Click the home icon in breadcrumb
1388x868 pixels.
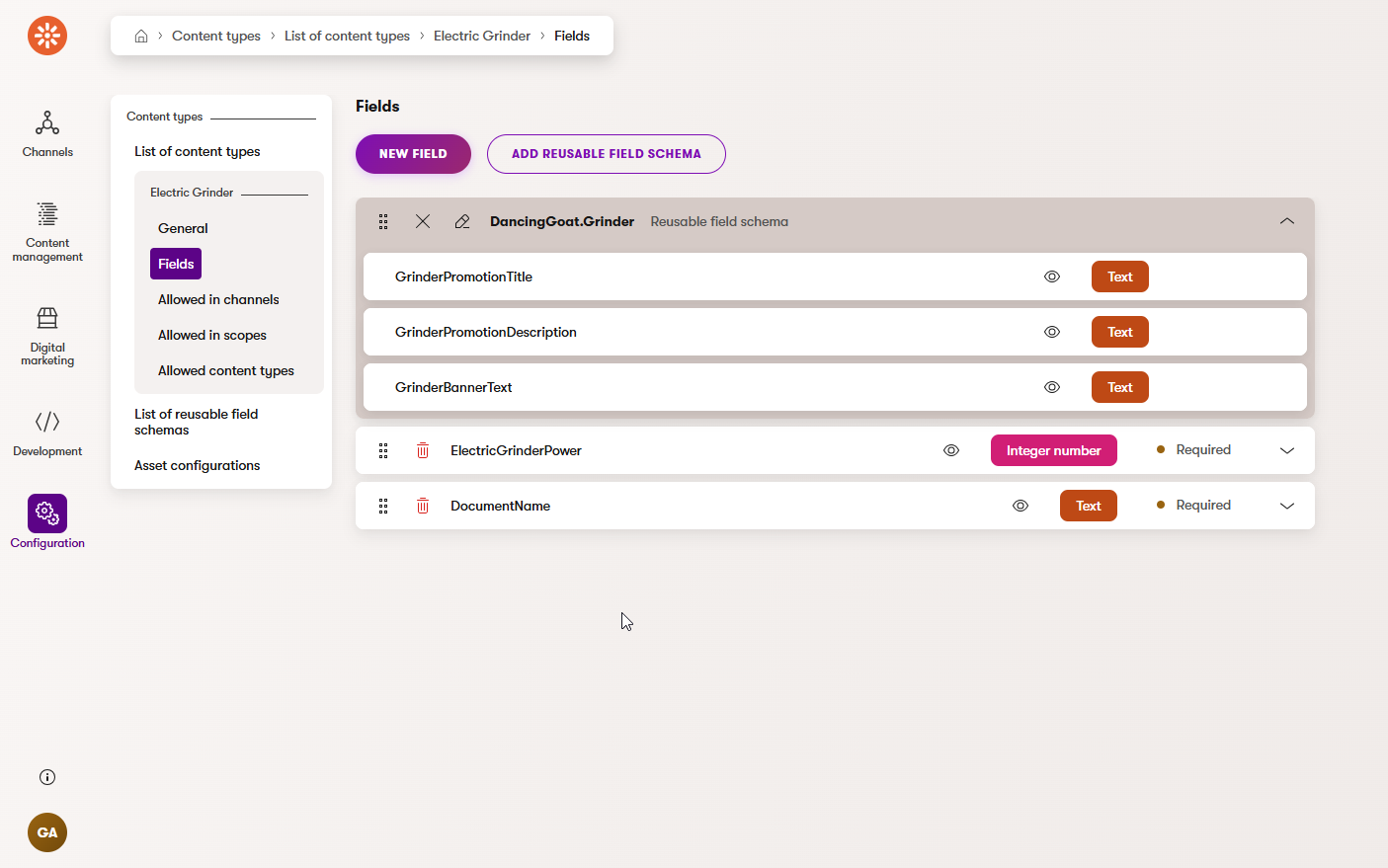(141, 37)
